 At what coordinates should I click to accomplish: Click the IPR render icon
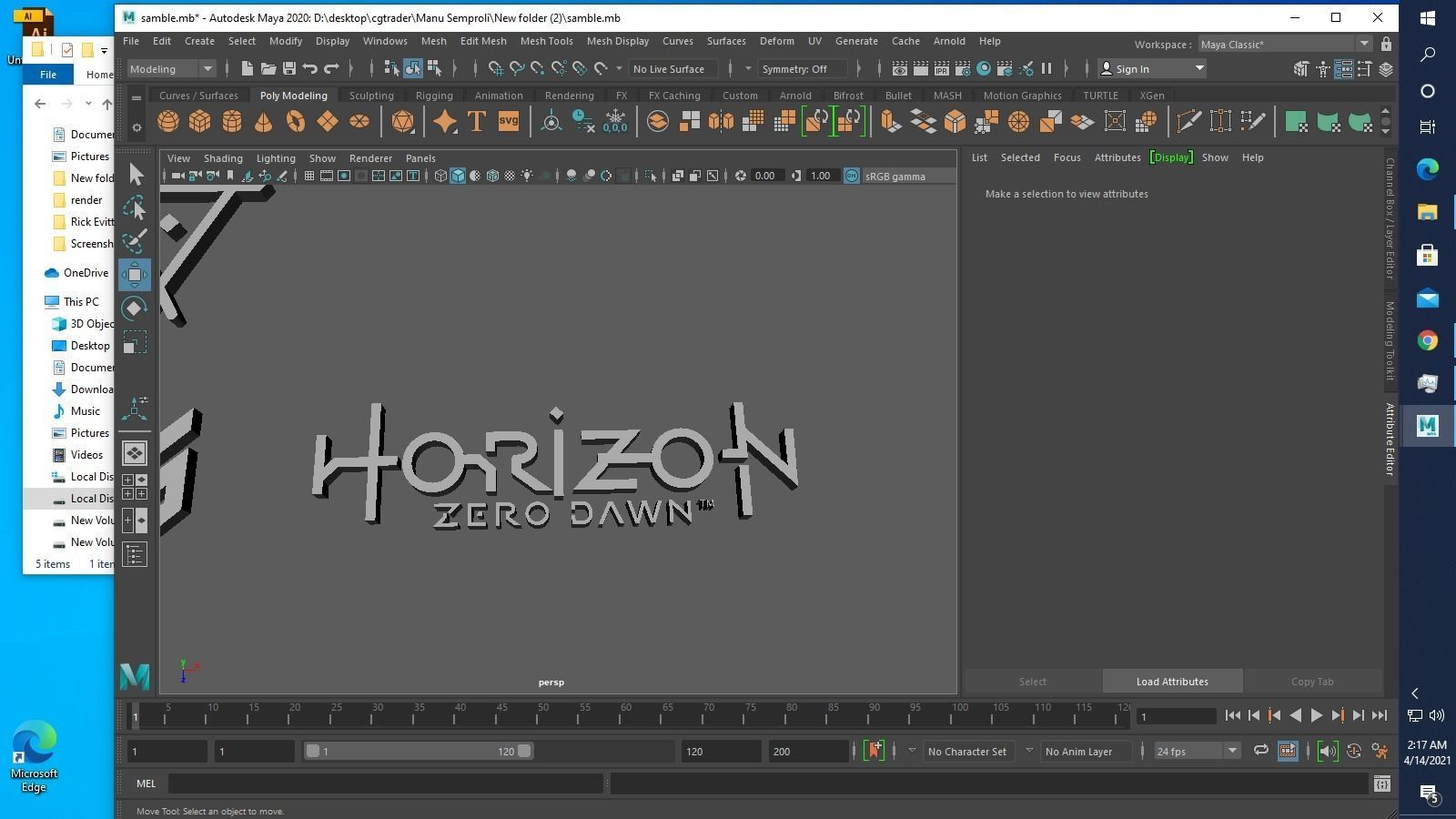(942, 68)
